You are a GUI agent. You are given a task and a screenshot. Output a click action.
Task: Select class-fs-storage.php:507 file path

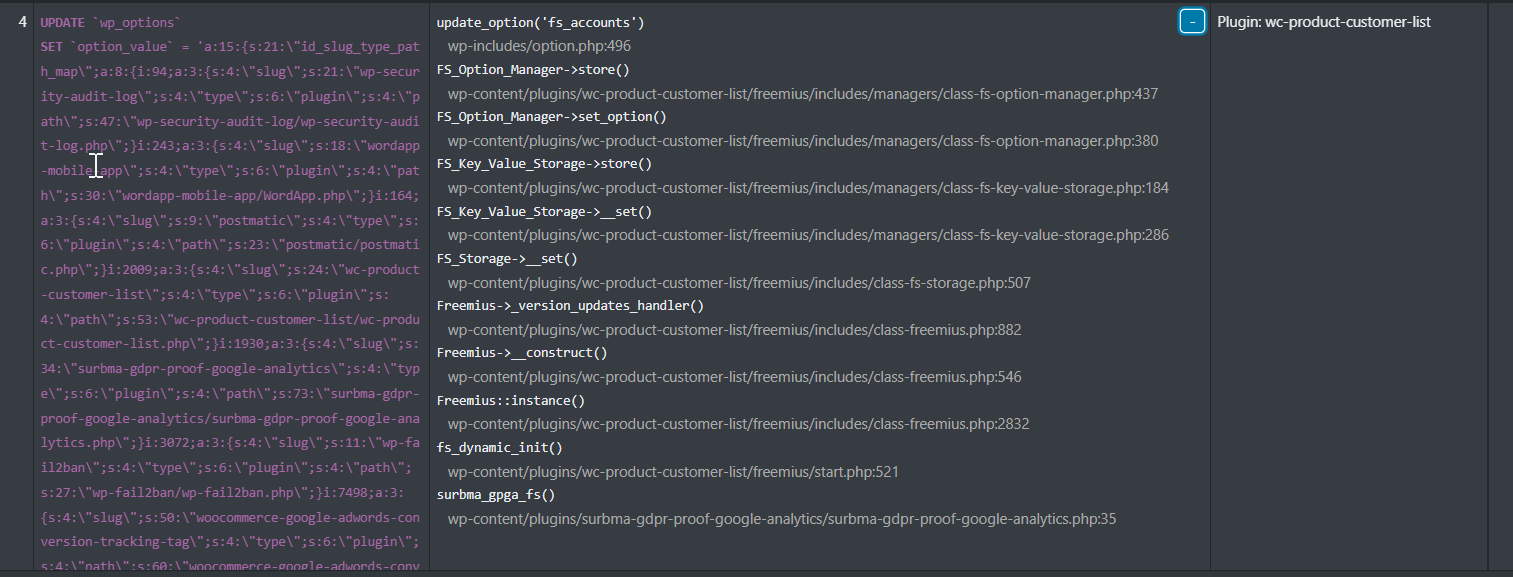coord(739,283)
